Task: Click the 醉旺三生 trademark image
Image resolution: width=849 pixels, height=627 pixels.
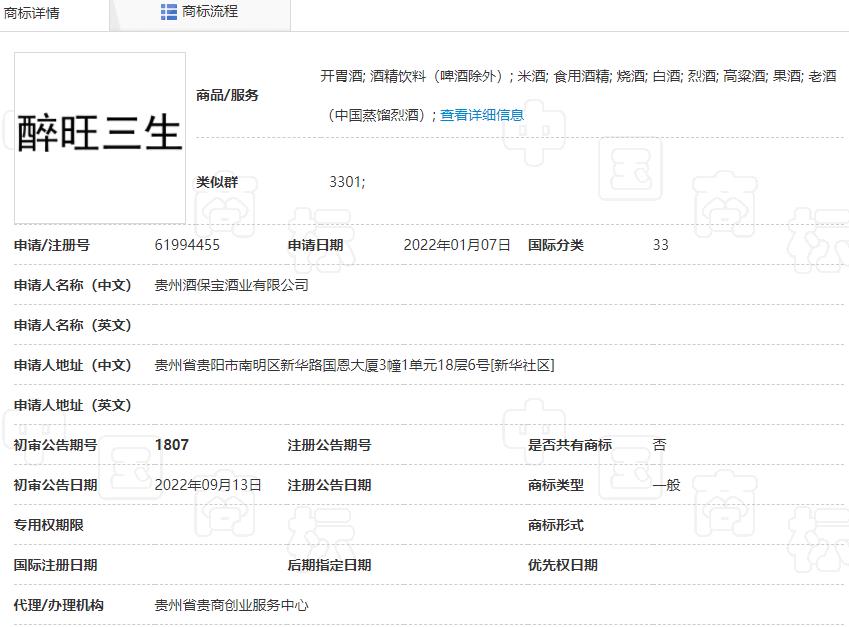Action: tap(100, 138)
